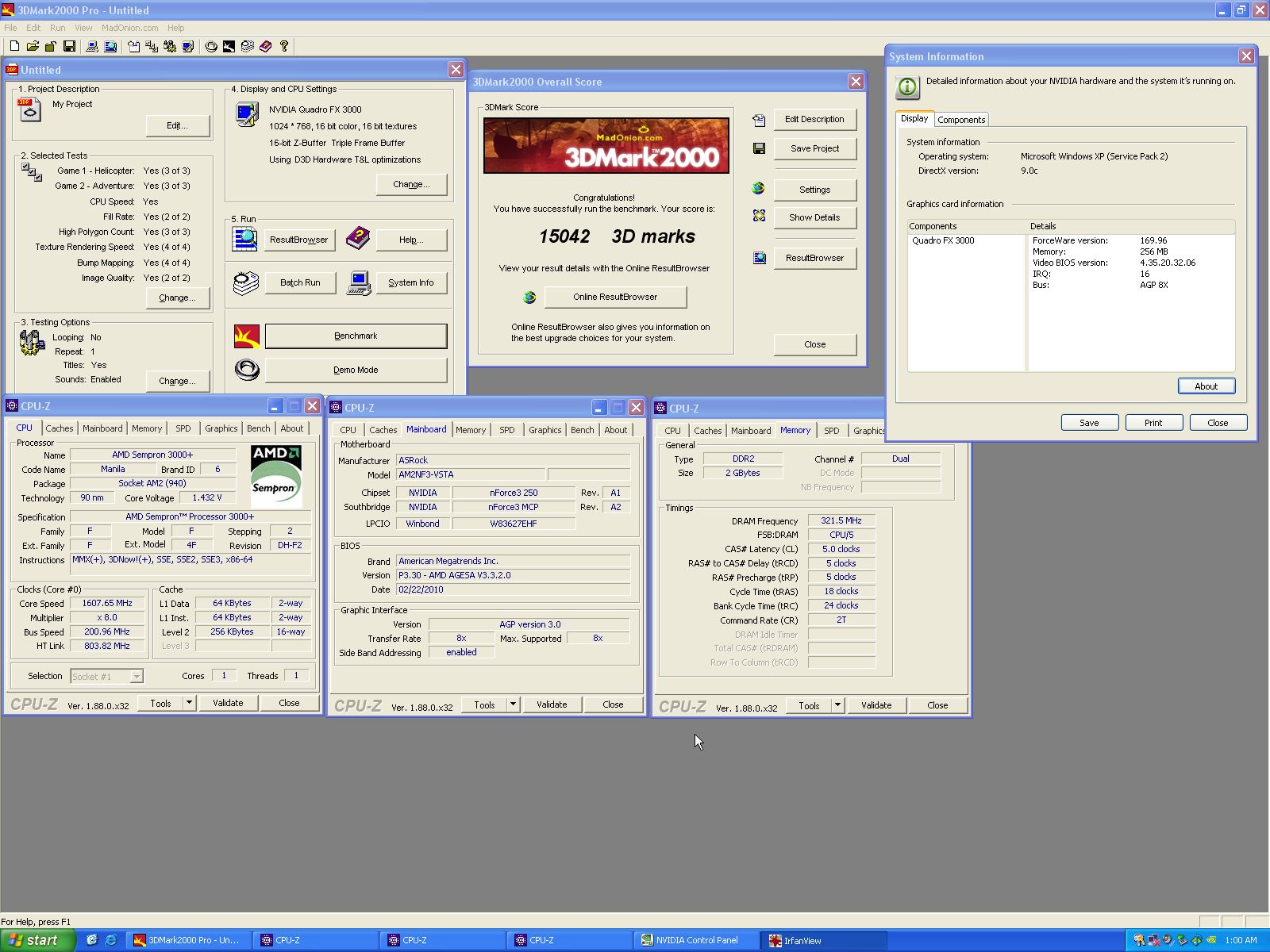This screenshot has width=1270, height=952.
Task: Click the testing options gears toolbar icon
Action: click(x=170, y=46)
